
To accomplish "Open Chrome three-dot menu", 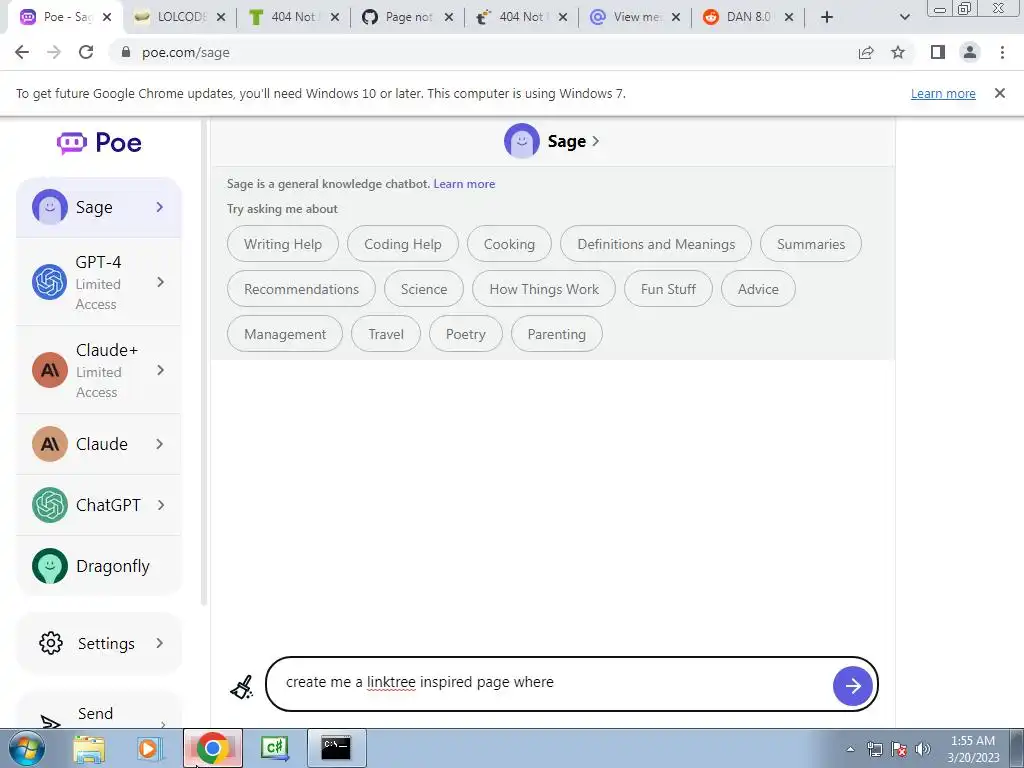I will pyautogui.click(x=1002, y=52).
